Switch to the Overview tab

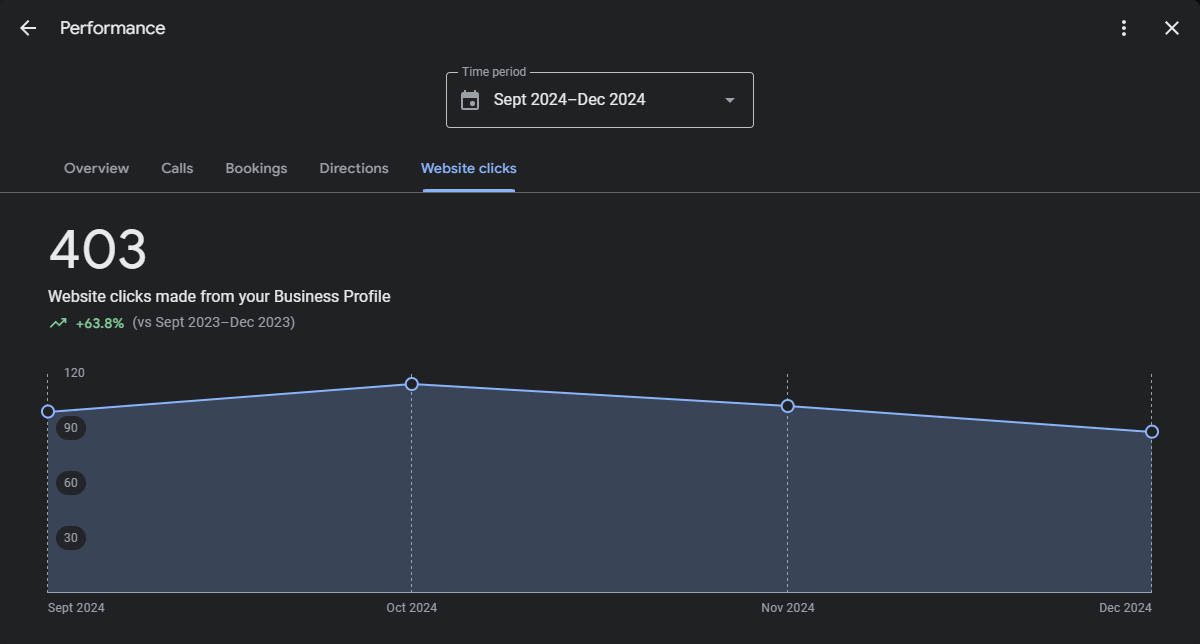(x=96, y=168)
